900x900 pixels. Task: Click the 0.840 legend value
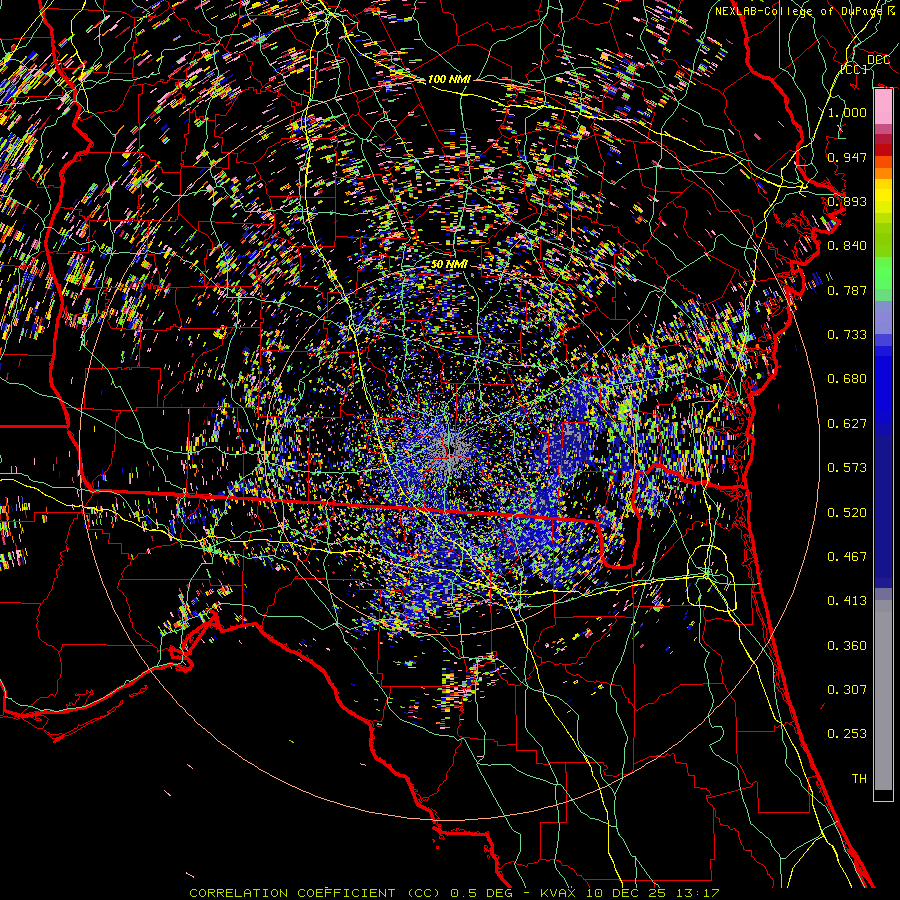click(847, 246)
